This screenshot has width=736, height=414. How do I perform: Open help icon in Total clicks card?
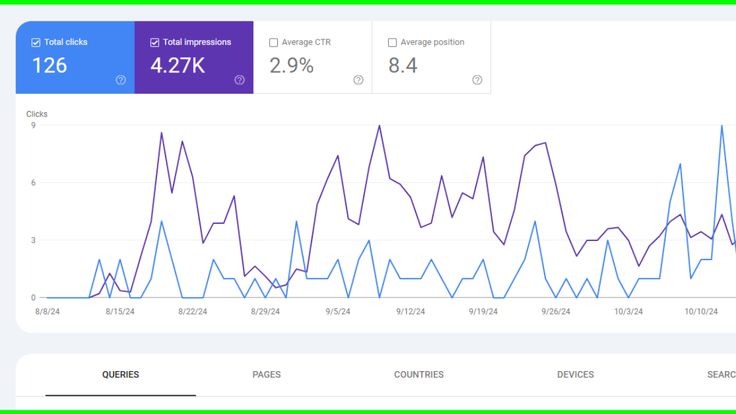[121, 80]
